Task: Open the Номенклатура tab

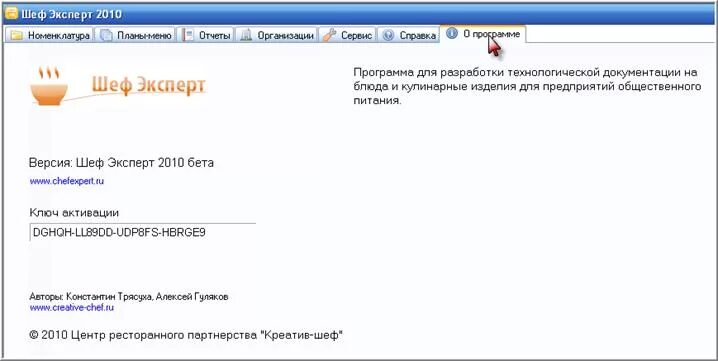Action: coord(49,35)
